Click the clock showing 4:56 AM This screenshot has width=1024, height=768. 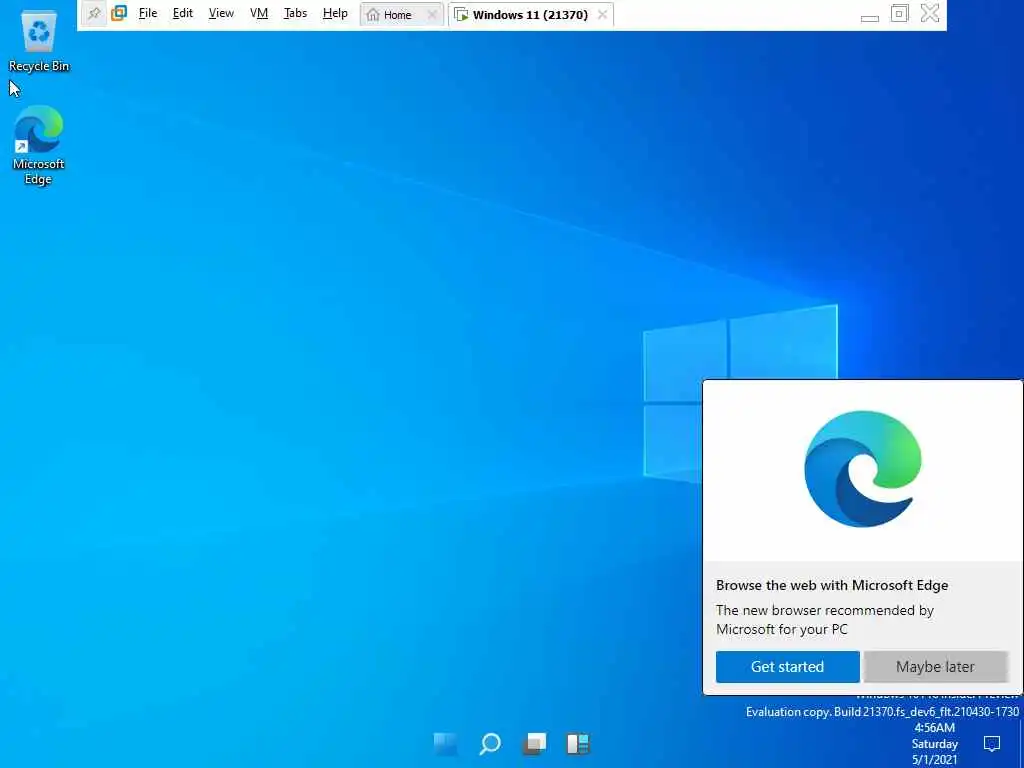click(x=935, y=744)
